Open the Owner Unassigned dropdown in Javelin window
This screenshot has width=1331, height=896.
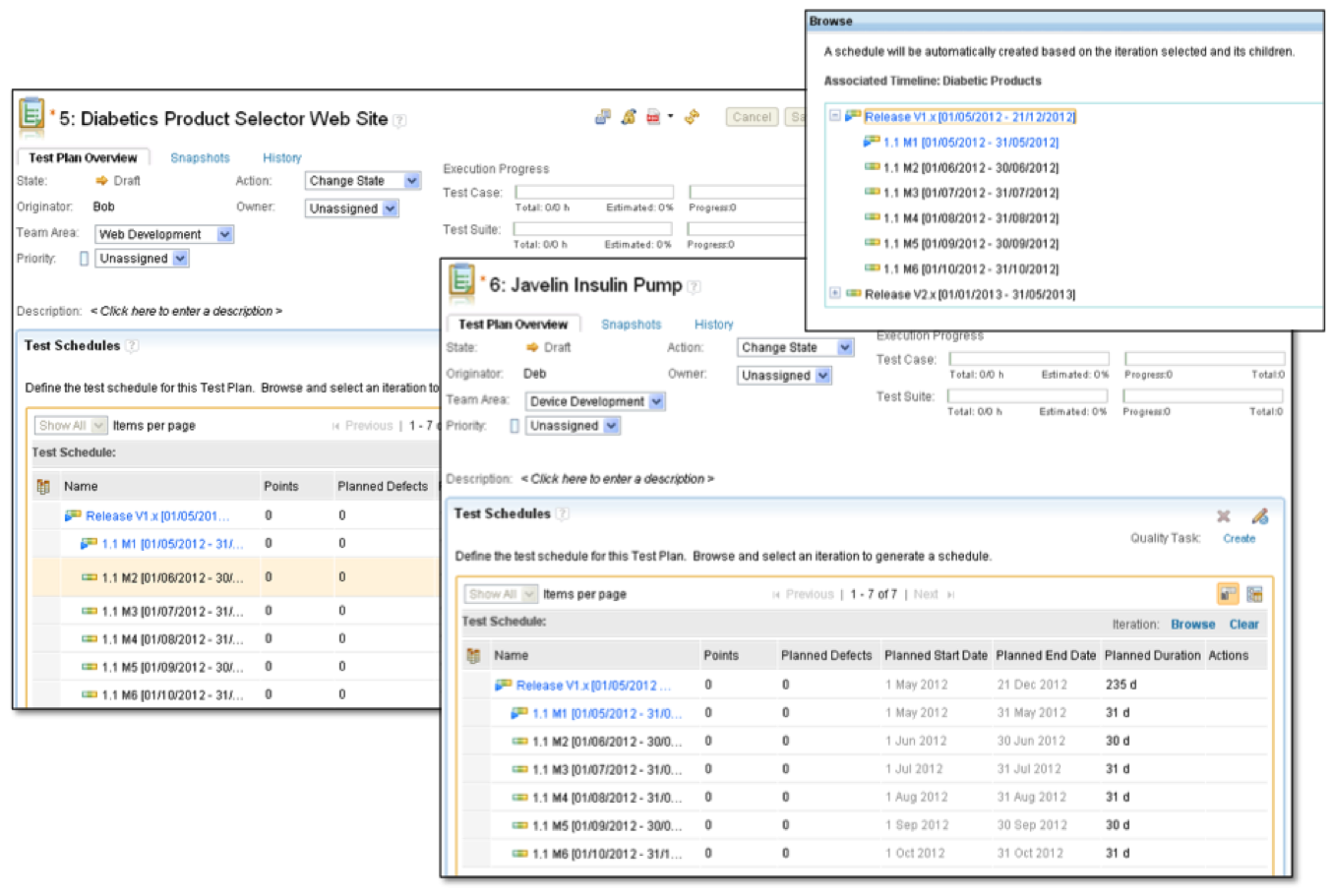pyautogui.click(x=785, y=376)
